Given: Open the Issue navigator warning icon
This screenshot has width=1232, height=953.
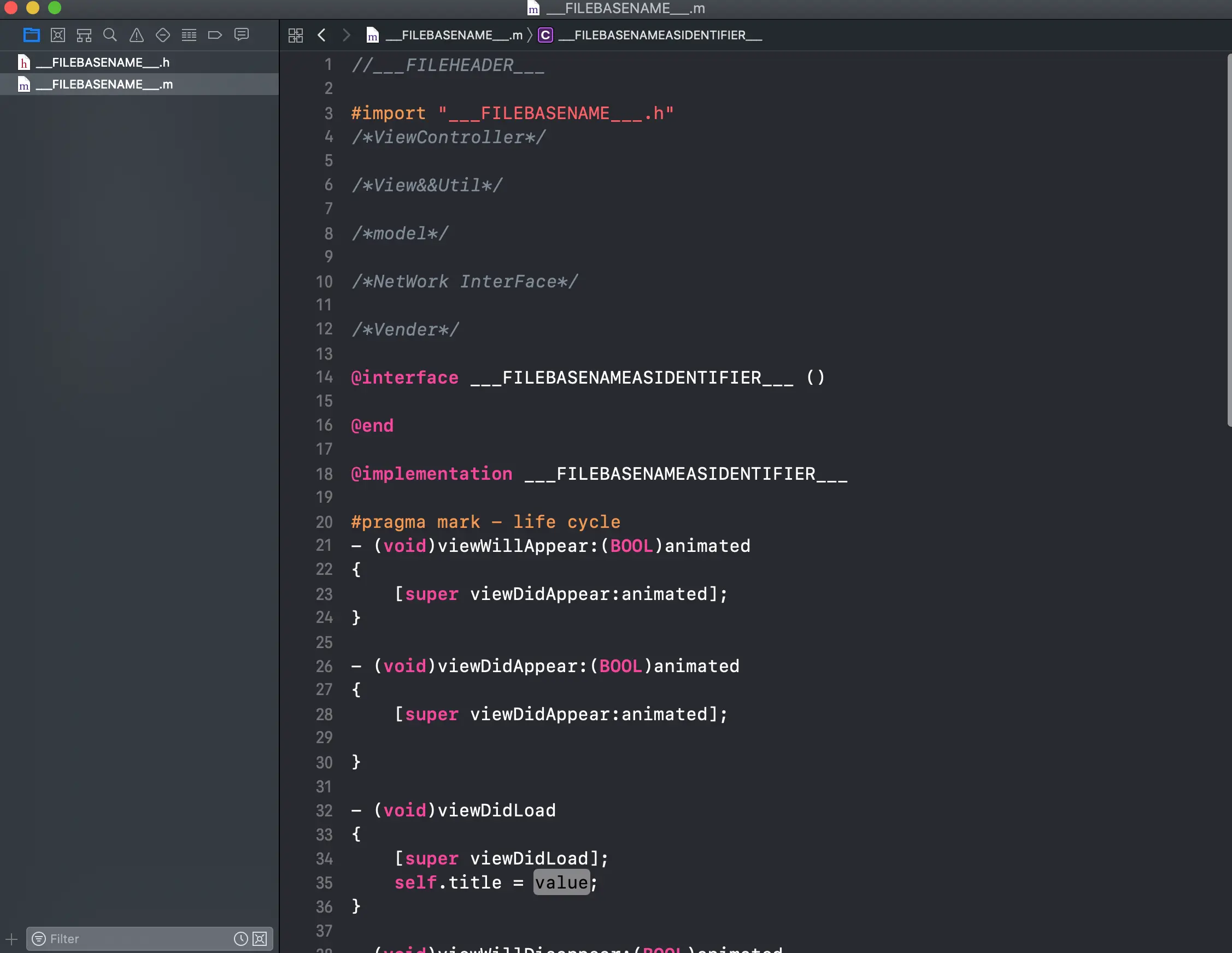Looking at the screenshot, I should [137, 35].
